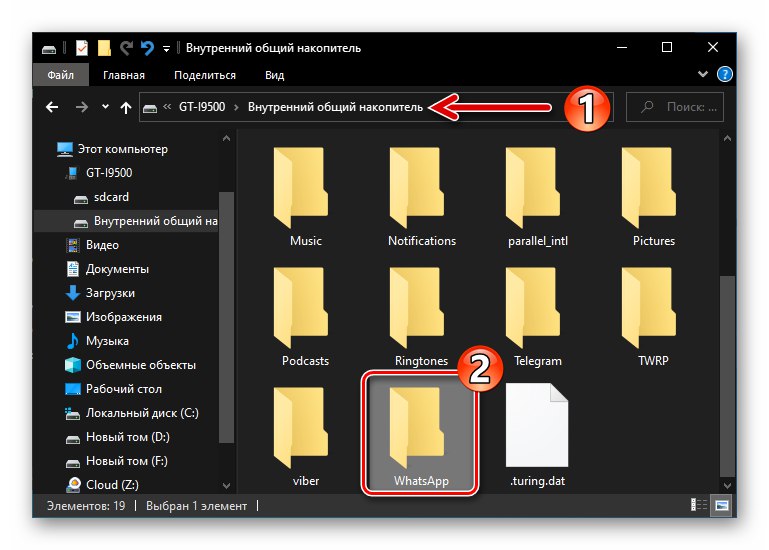Select the parallel_intl folder
769x550 pixels.
pos(538,197)
